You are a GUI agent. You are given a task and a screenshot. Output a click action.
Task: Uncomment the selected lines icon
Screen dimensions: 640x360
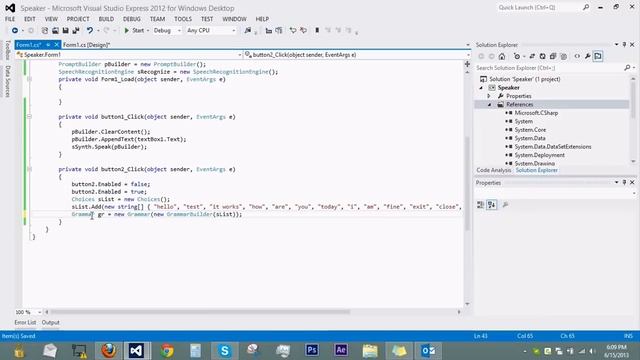[x=303, y=31]
